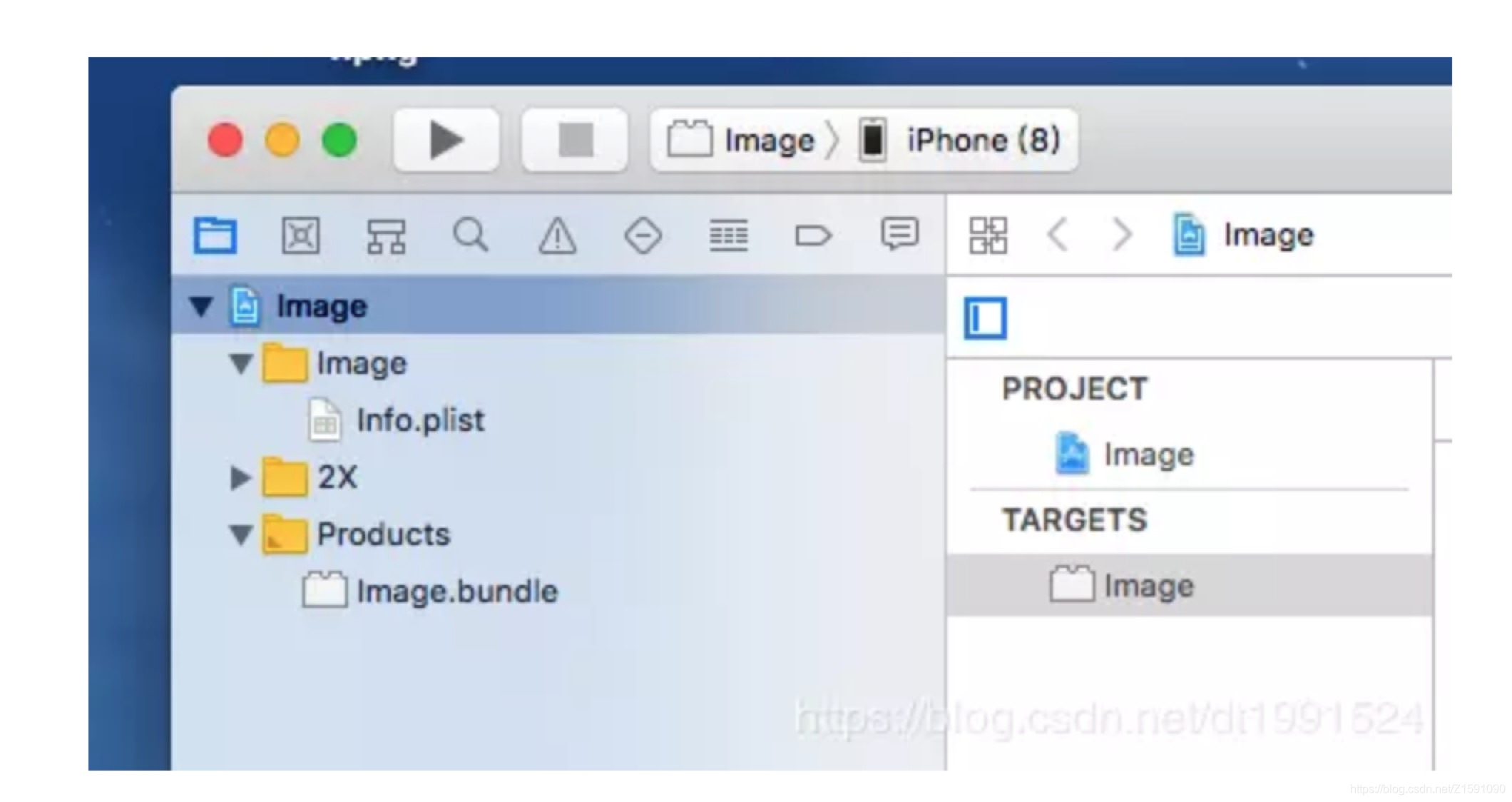Go back in editor history
Image resolution: width=1512 pixels, height=802 pixels.
[1058, 235]
